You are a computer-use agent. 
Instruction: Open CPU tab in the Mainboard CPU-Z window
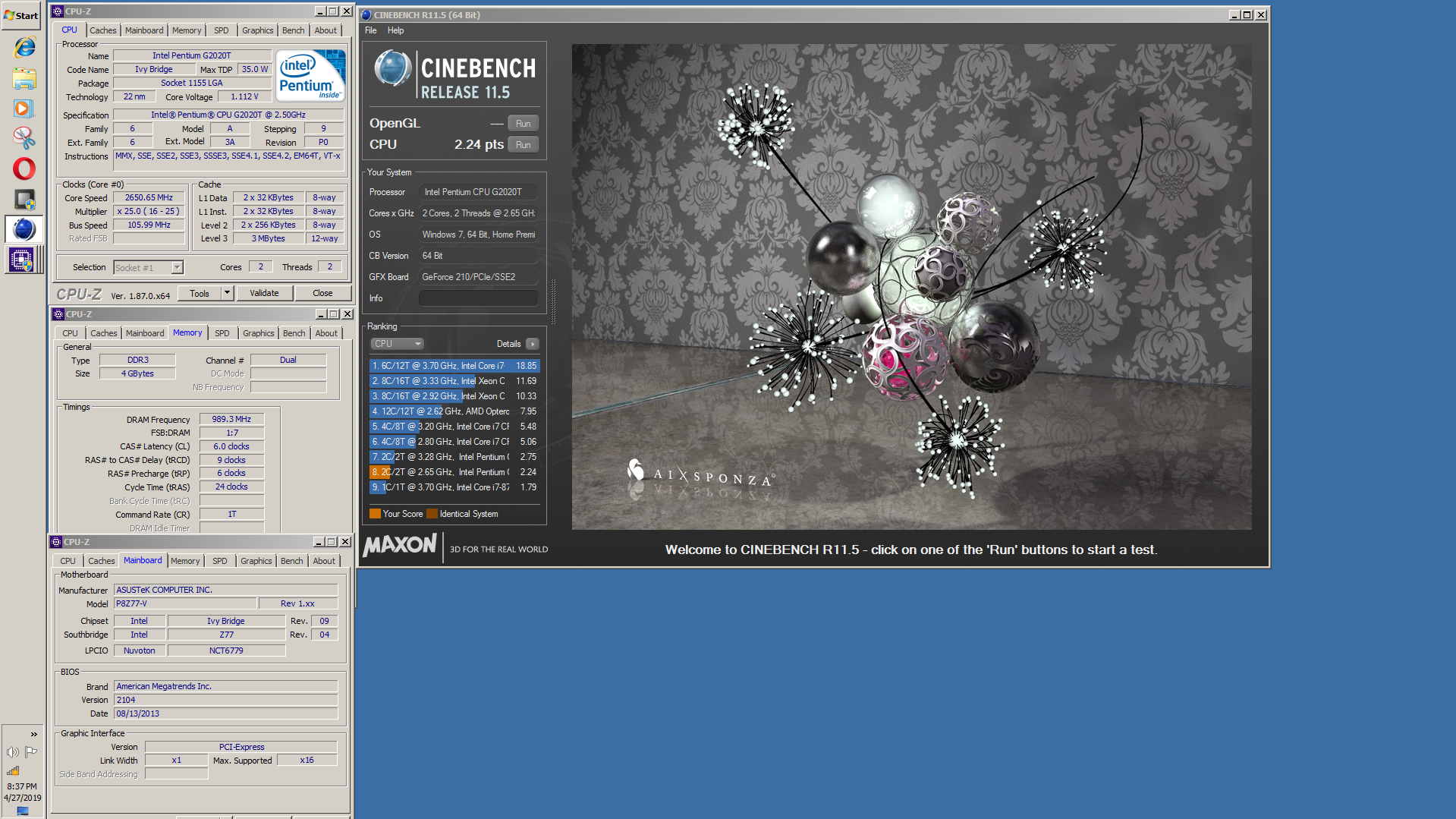68,561
